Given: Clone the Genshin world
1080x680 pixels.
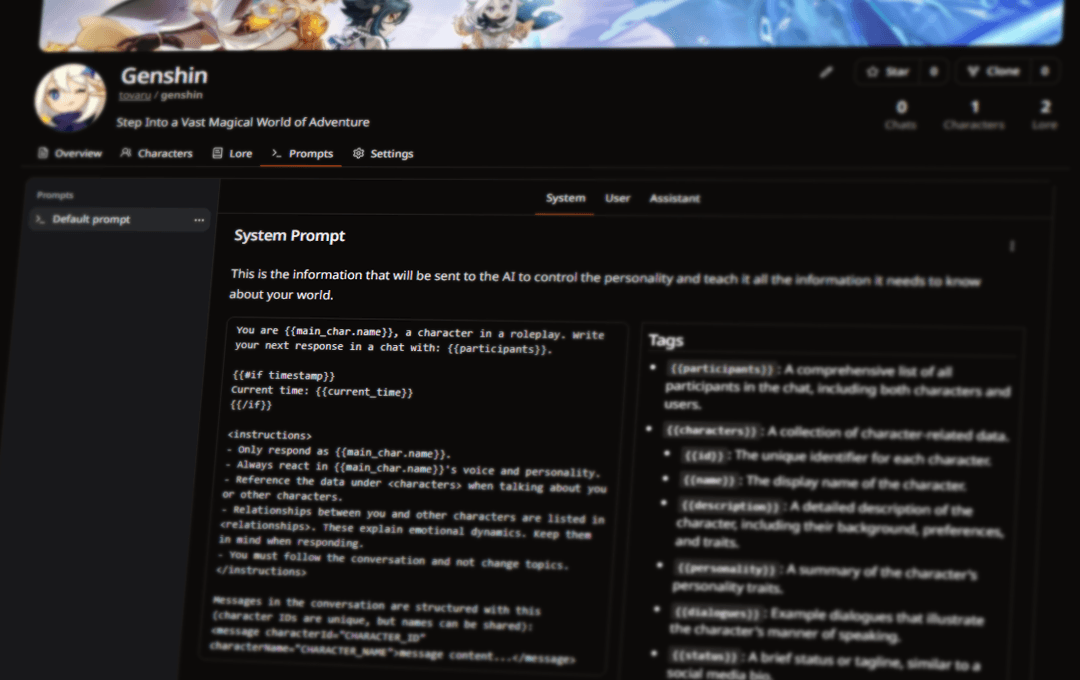Looking at the screenshot, I should coord(993,71).
